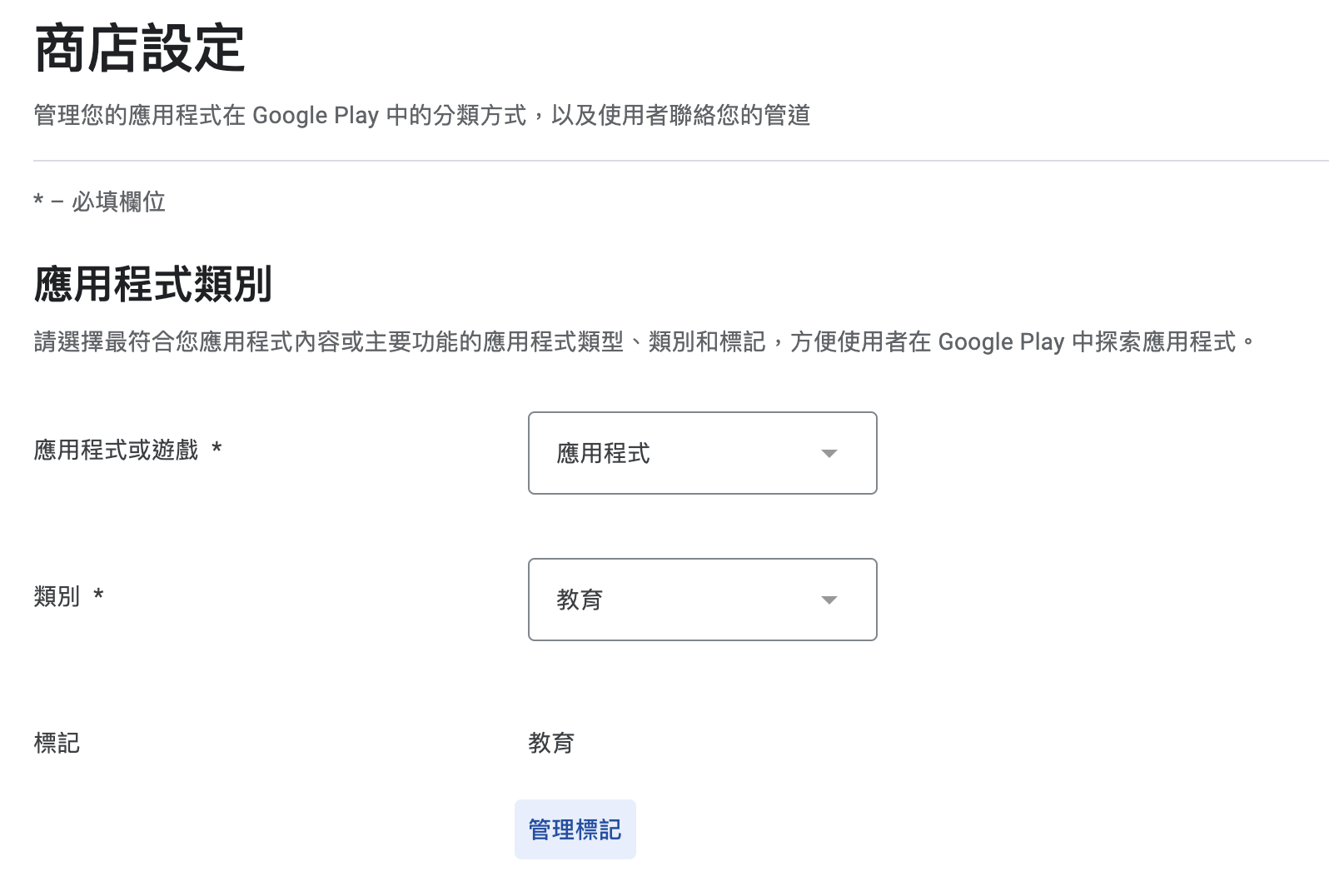Click the asterisk next to 應用程式或遊戲
The width and height of the screenshot is (1329, 896).
[217, 450]
